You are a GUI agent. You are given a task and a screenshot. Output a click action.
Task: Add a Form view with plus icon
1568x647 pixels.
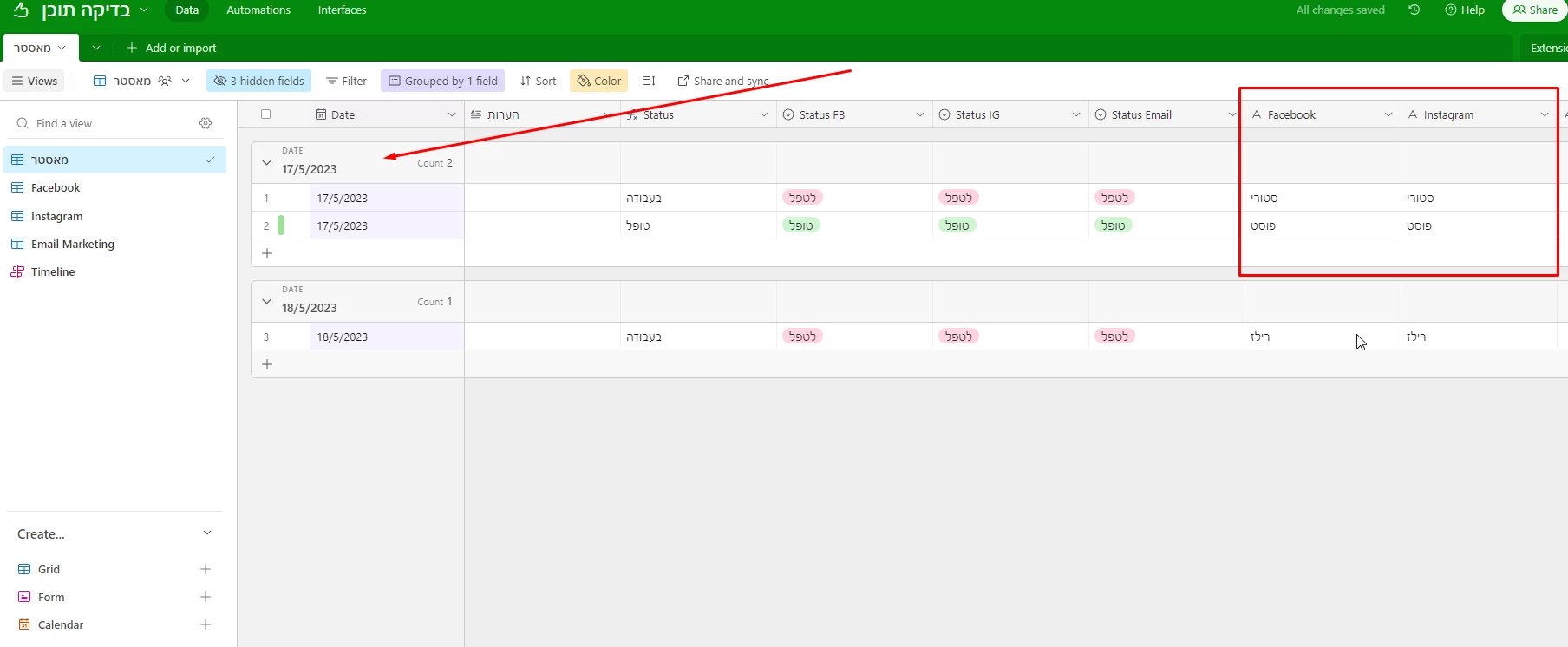[x=206, y=597]
